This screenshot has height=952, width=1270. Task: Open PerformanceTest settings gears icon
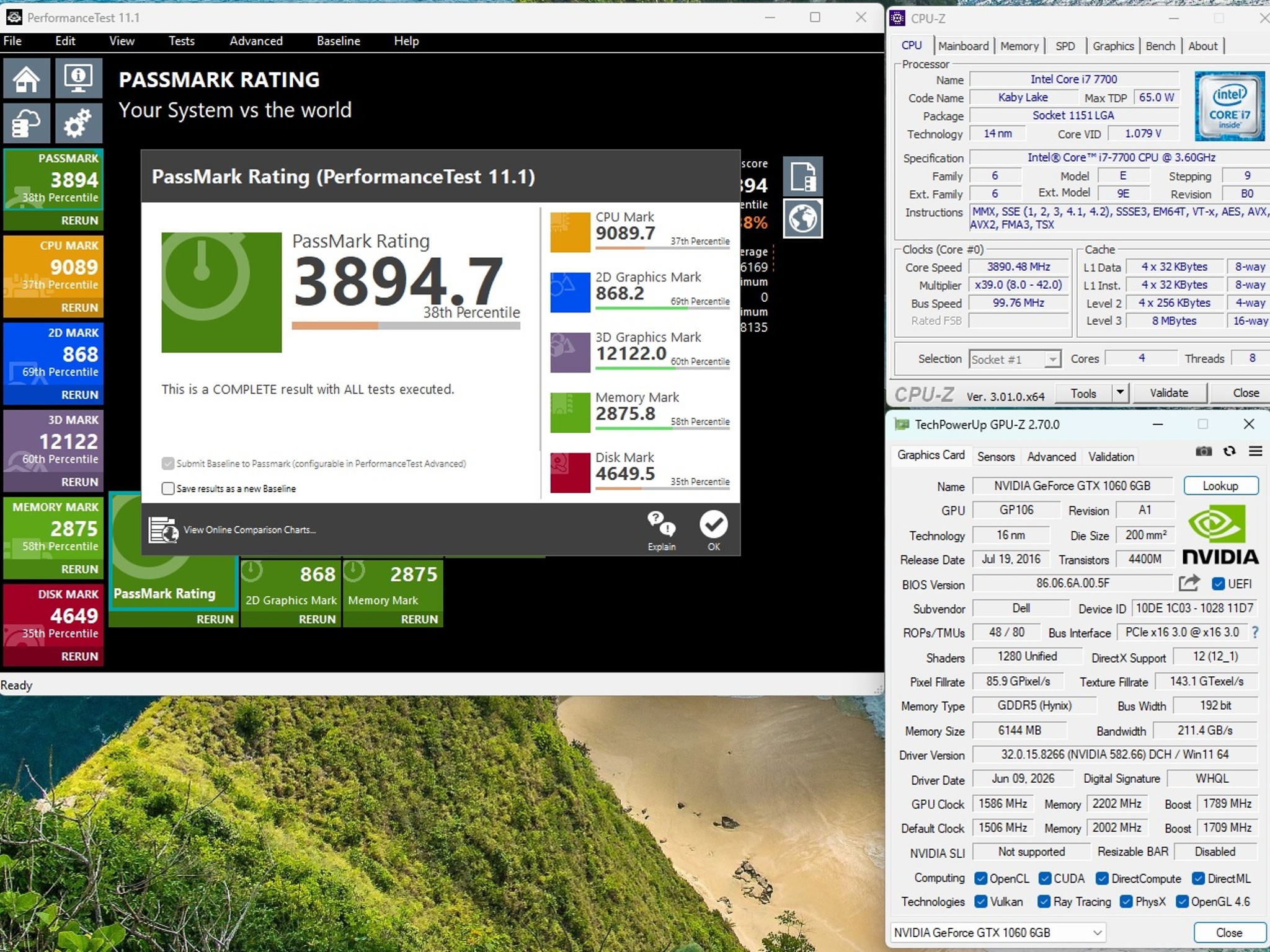click(78, 123)
